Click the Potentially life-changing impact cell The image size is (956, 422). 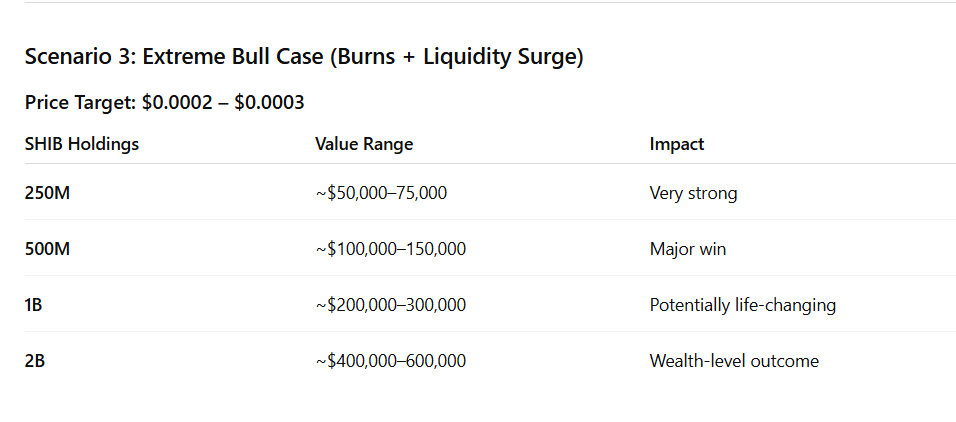(742, 305)
